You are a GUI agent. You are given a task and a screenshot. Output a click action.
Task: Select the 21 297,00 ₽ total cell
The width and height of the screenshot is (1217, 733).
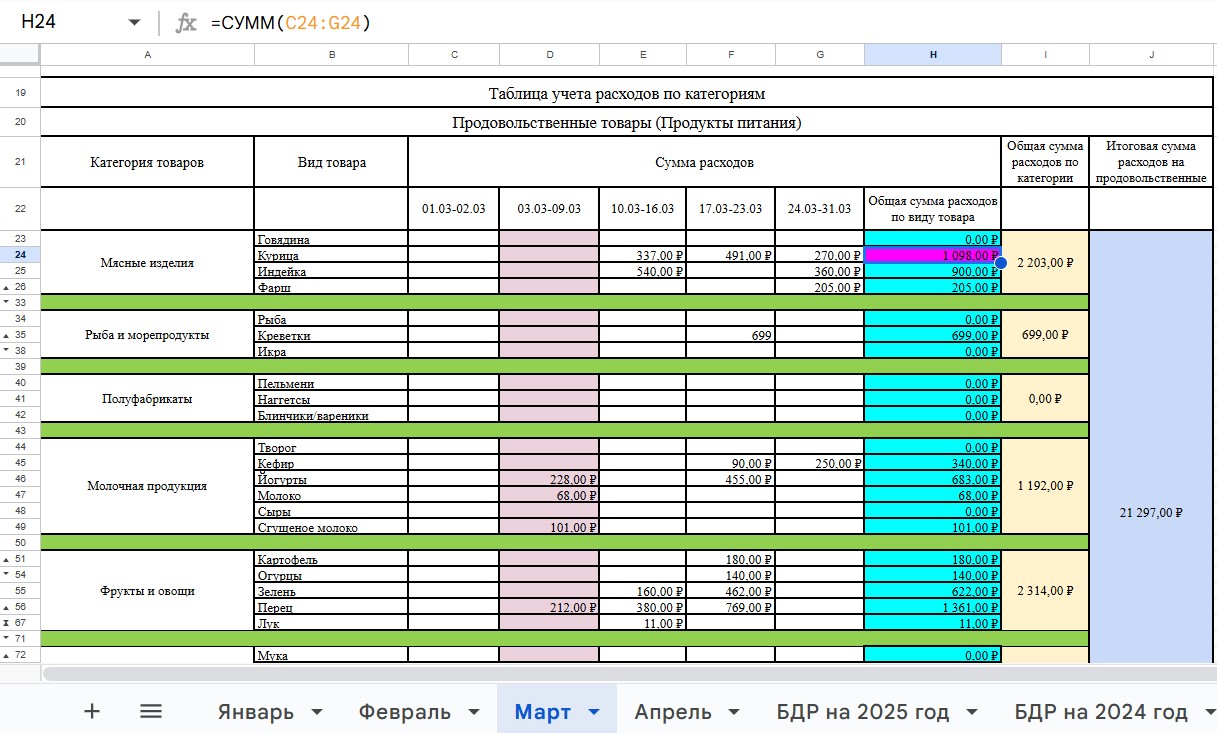click(x=1150, y=512)
